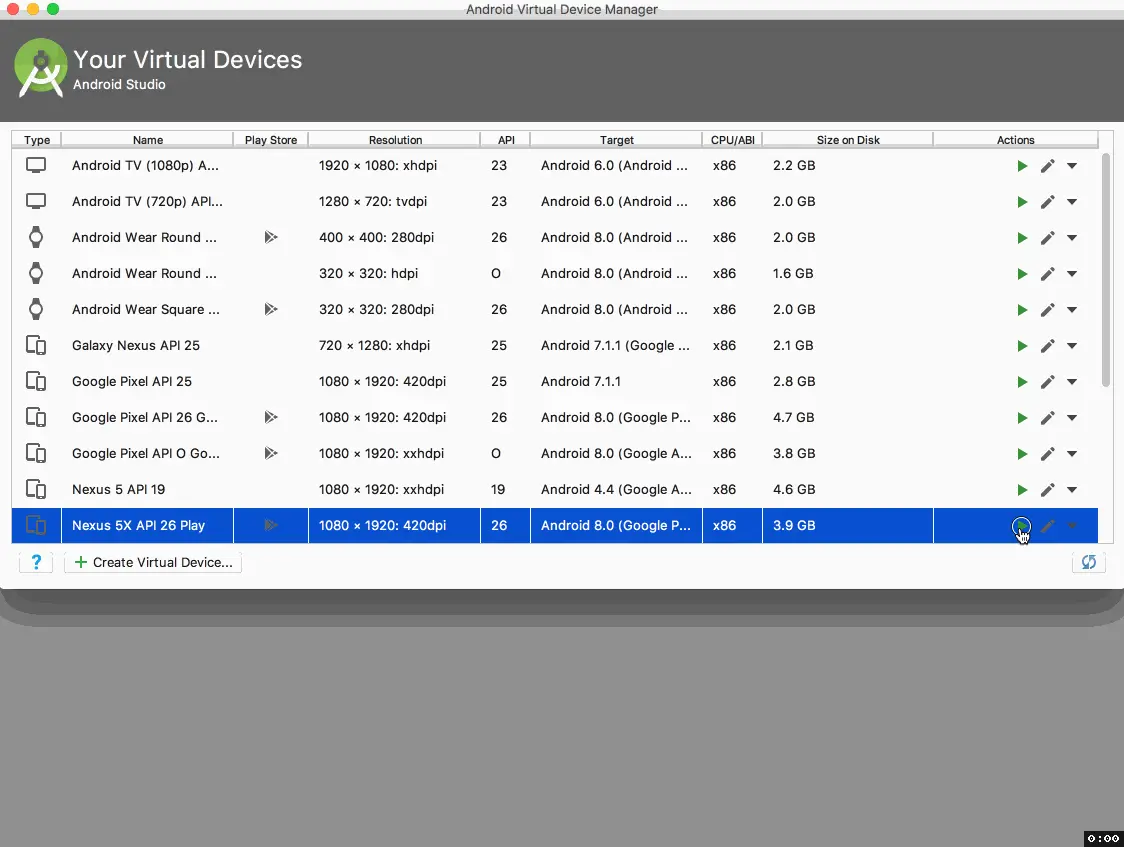Select the Nexus 5X API 26 Play name
The image size is (1124, 847).
point(138,525)
